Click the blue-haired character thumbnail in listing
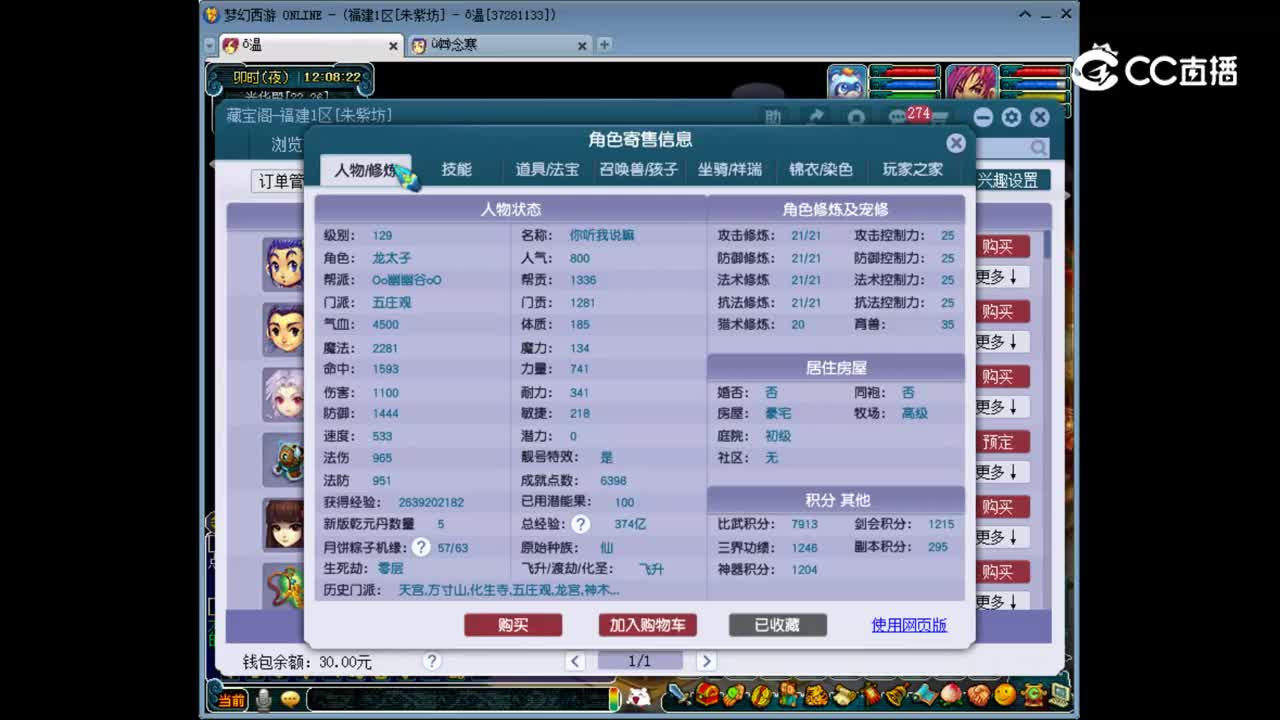This screenshot has height=720, width=1280. coord(284,263)
